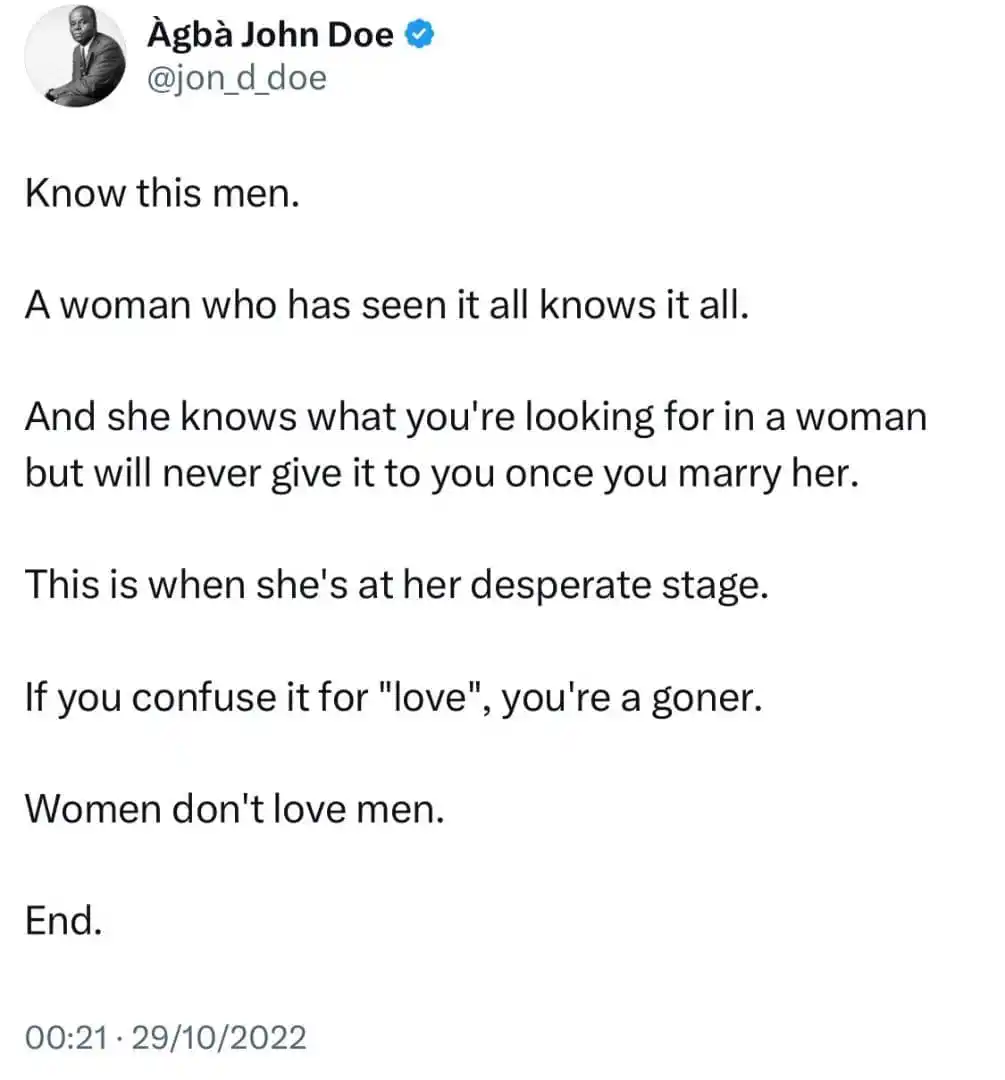Click the word "Àgbà" in the display name
1005x1080 pixels.
coord(189,36)
